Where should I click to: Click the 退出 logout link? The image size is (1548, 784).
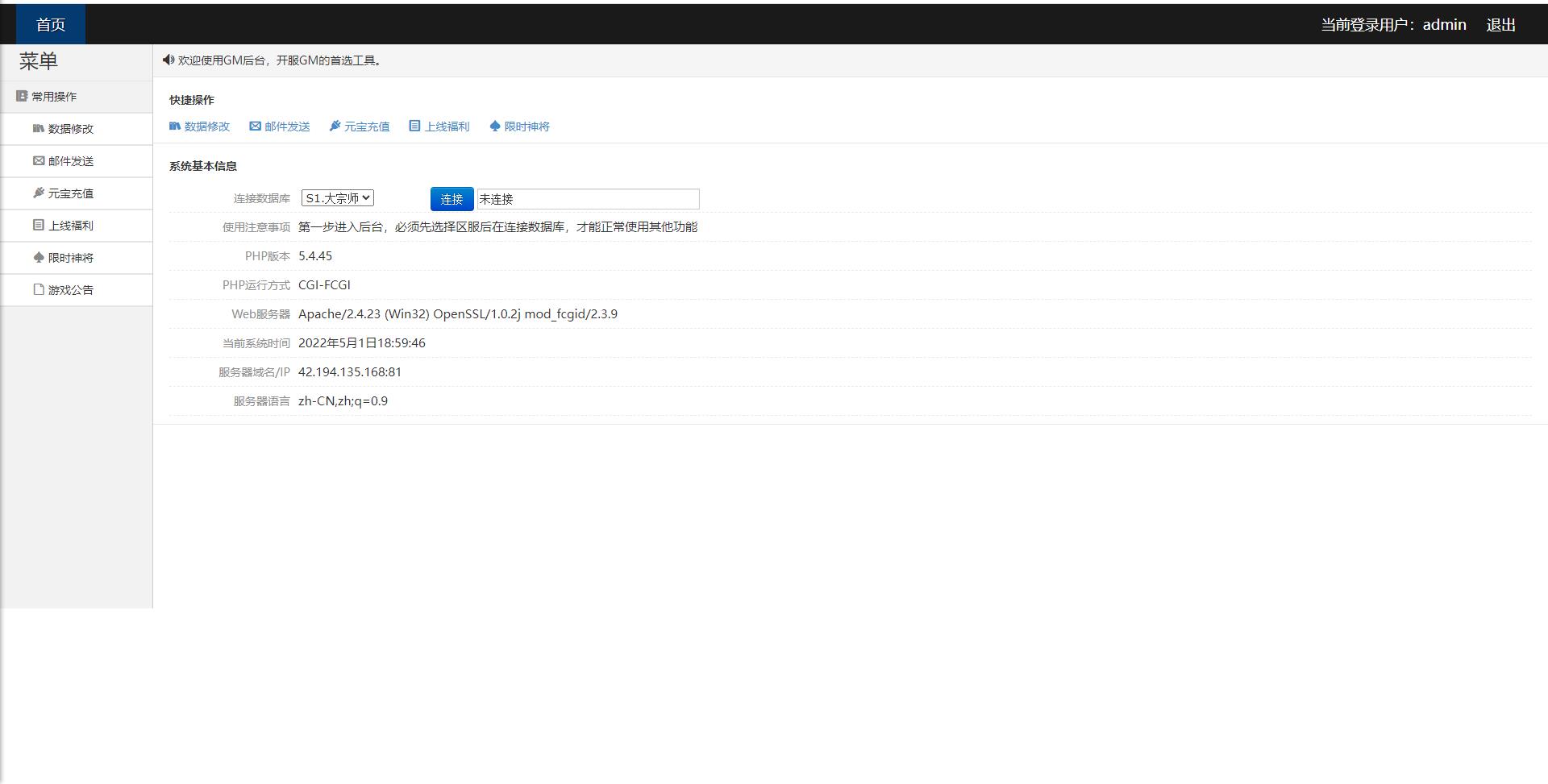click(x=1500, y=25)
